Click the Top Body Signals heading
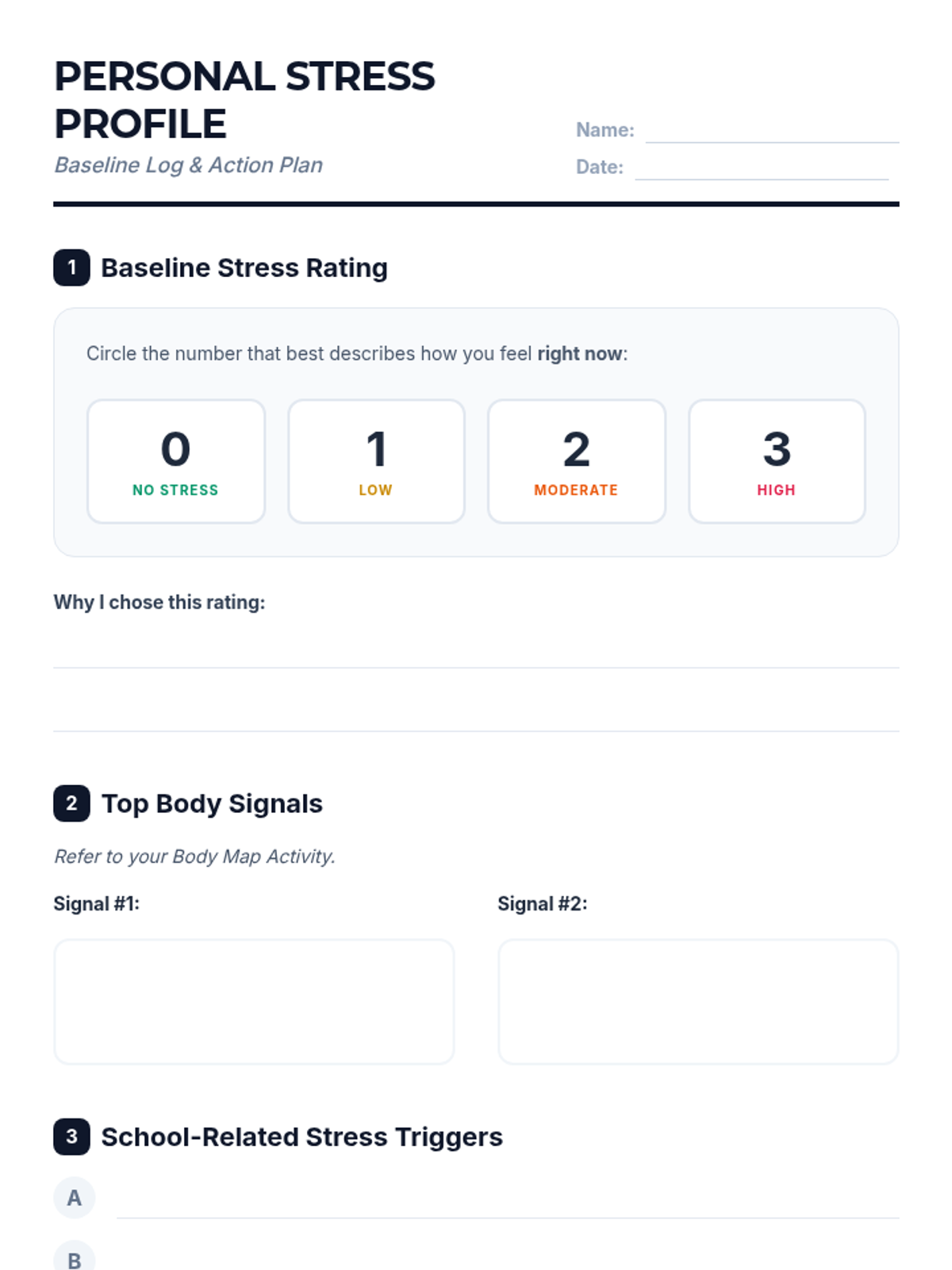Screen dimensions: 952x1270 click(x=212, y=803)
